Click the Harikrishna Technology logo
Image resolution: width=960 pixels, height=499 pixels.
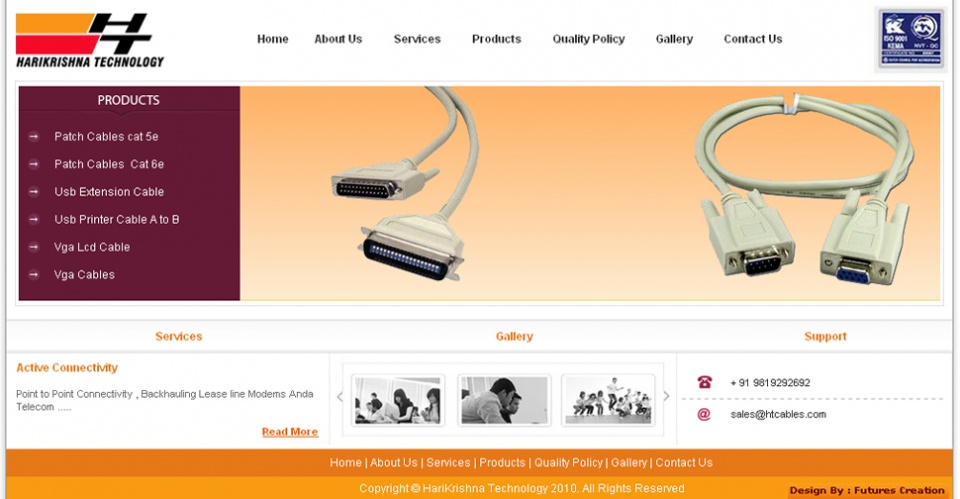coord(89,40)
